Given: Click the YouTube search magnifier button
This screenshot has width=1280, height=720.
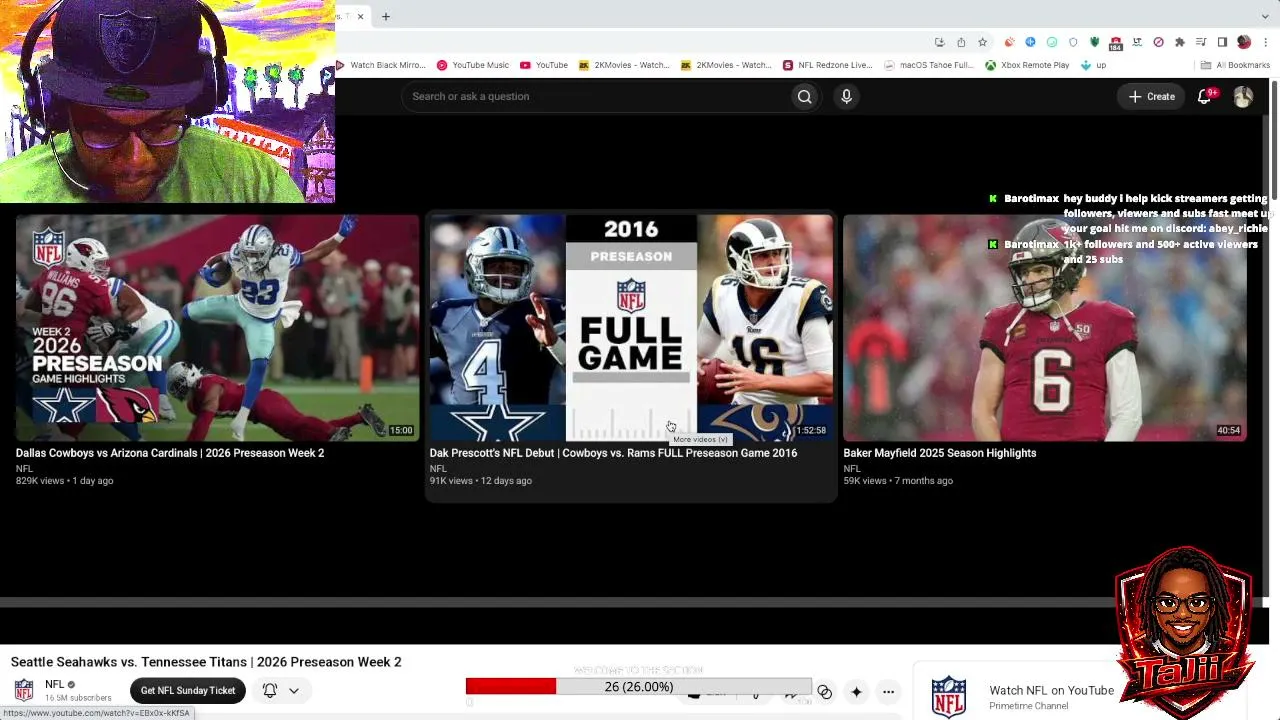Looking at the screenshot, I should 804,96.
